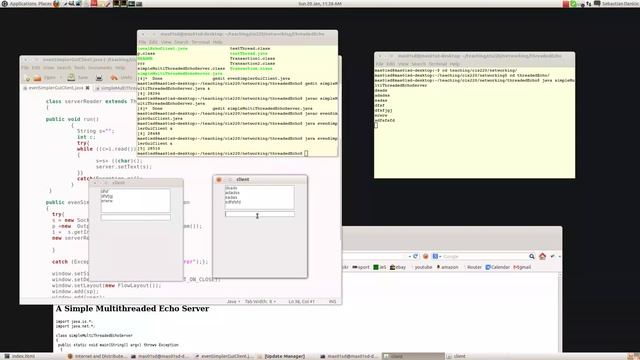Launch Firefox from the top panel icon
This screenshot has height=360, width=640.
pyautogui.click(x=56, y=4)
